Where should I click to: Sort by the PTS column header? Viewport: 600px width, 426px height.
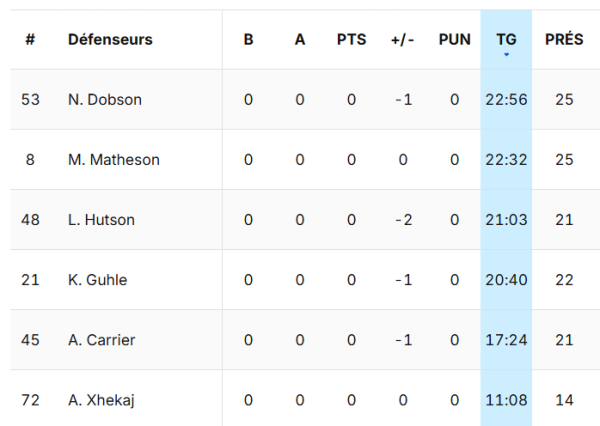(351, 40)
